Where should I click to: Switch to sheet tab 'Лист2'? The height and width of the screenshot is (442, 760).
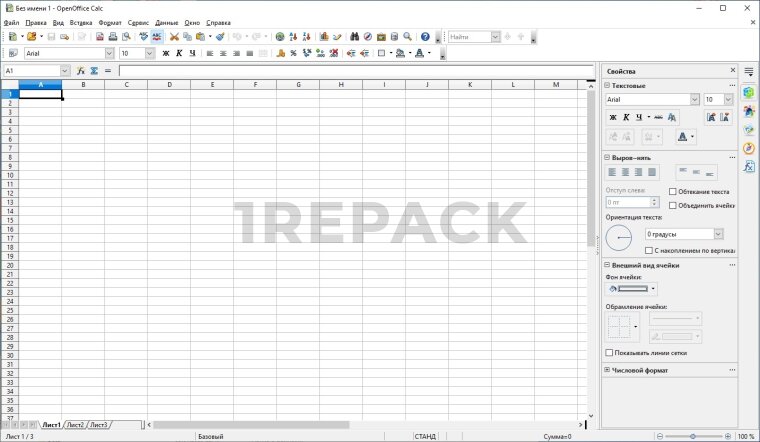(75, 425)
